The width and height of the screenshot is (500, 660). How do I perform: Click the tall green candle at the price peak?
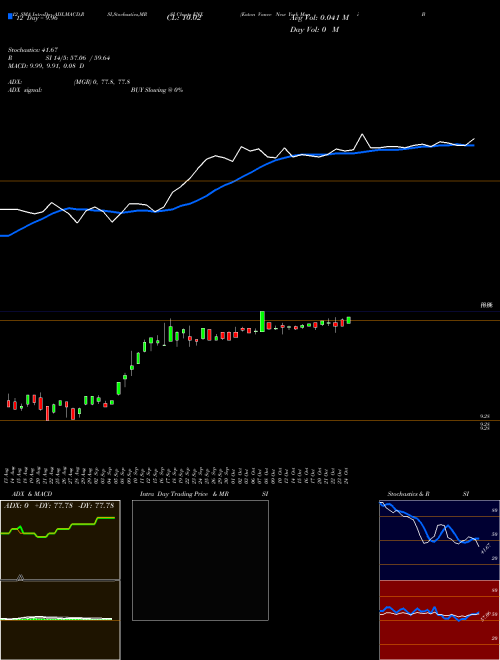tap(262, 321)
